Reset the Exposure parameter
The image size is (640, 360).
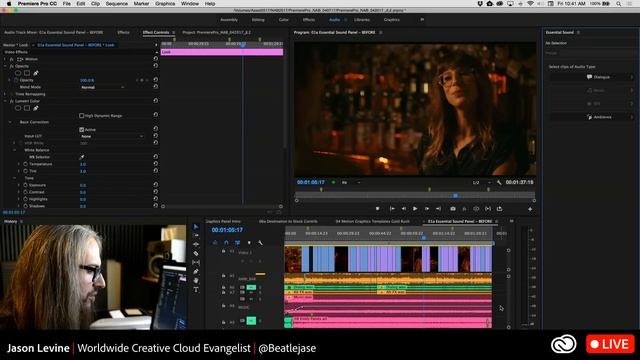156,185
